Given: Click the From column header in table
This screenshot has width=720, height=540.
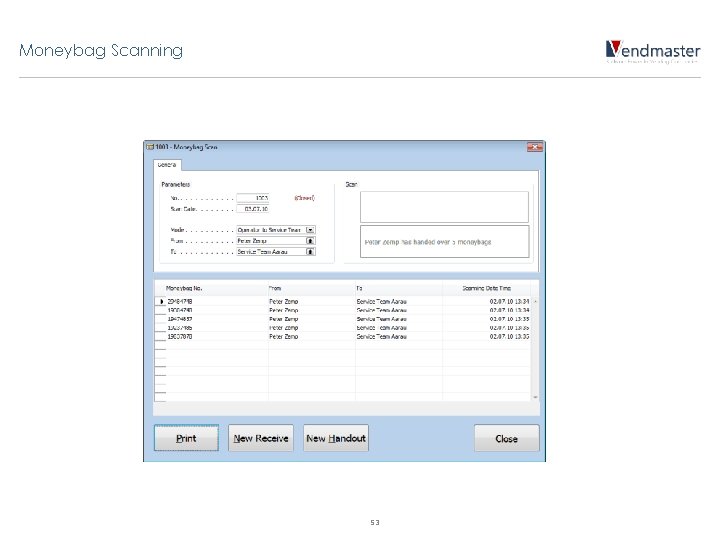Looking at the screenshot, I should click(x=312, y=288).
